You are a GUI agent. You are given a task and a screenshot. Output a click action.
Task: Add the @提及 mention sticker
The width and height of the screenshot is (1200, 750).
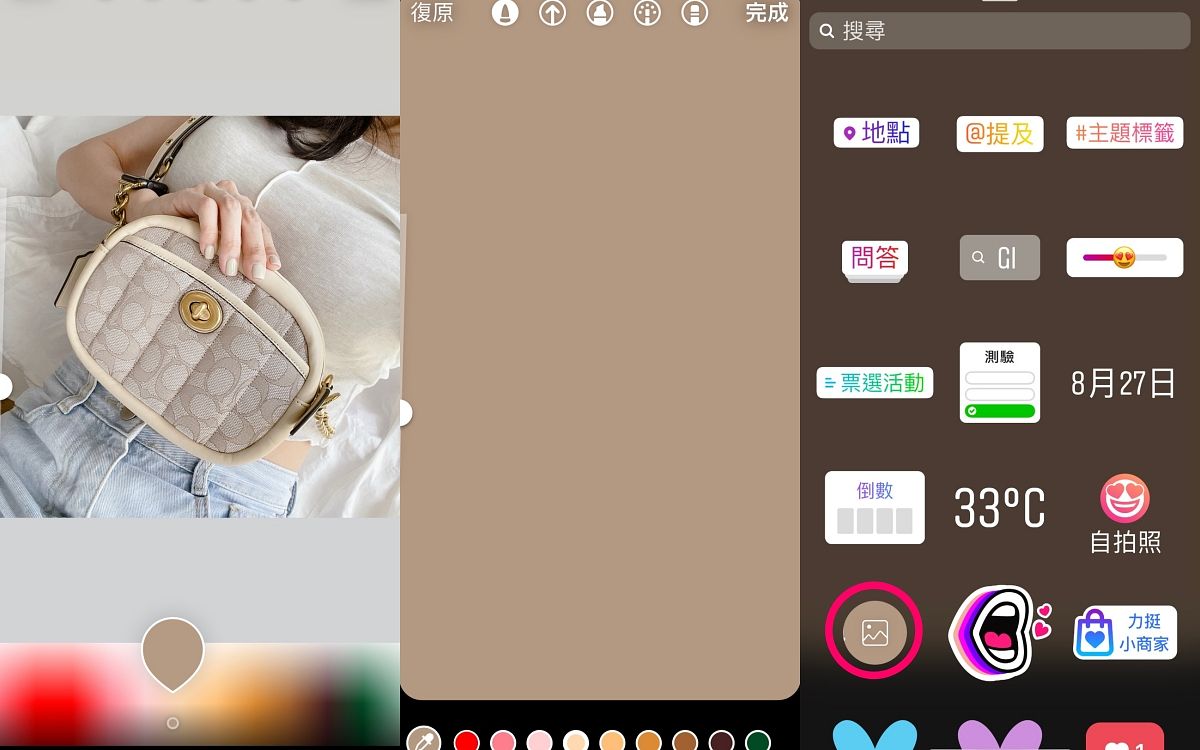(x=1000, y=133)
